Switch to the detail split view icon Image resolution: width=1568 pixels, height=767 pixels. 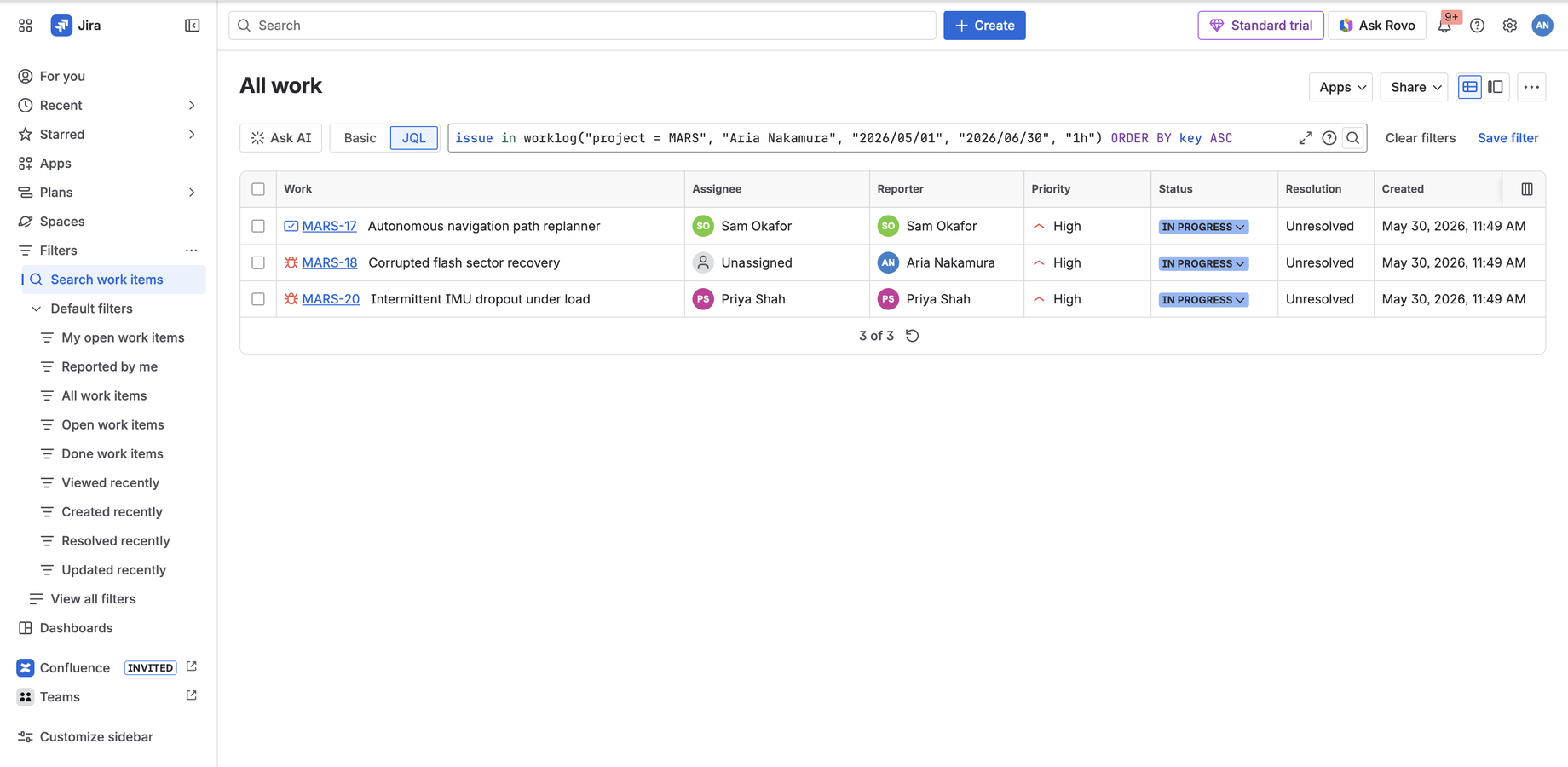coord(1496,87)
